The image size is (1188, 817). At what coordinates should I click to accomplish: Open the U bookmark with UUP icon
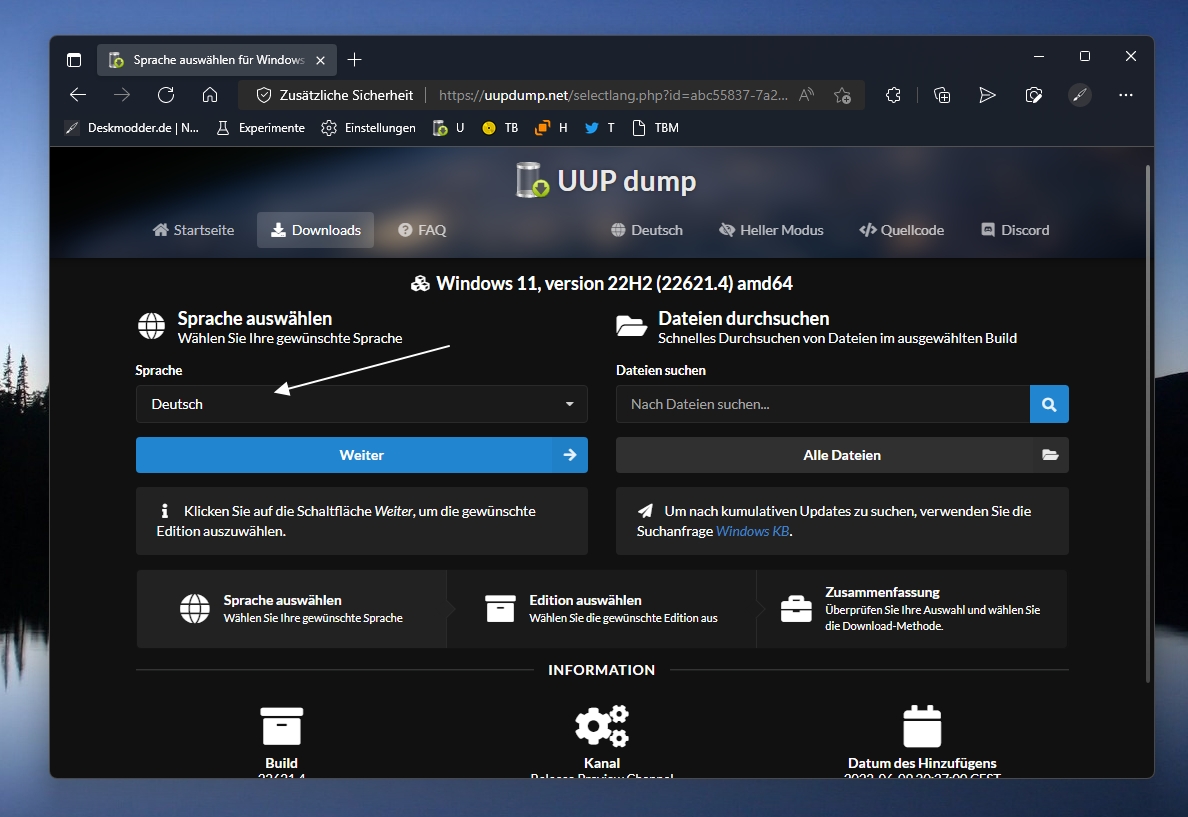[x=449, y=128]
